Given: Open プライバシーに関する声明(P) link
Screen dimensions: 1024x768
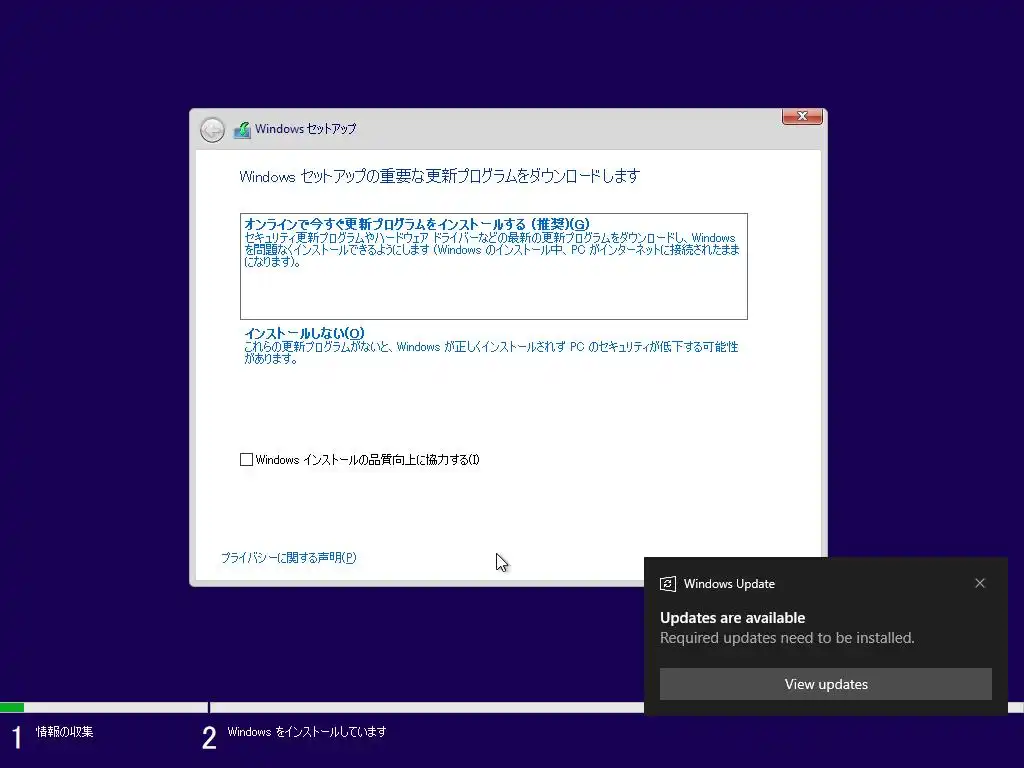Looking at the screenshot, I should click(289, 558).
